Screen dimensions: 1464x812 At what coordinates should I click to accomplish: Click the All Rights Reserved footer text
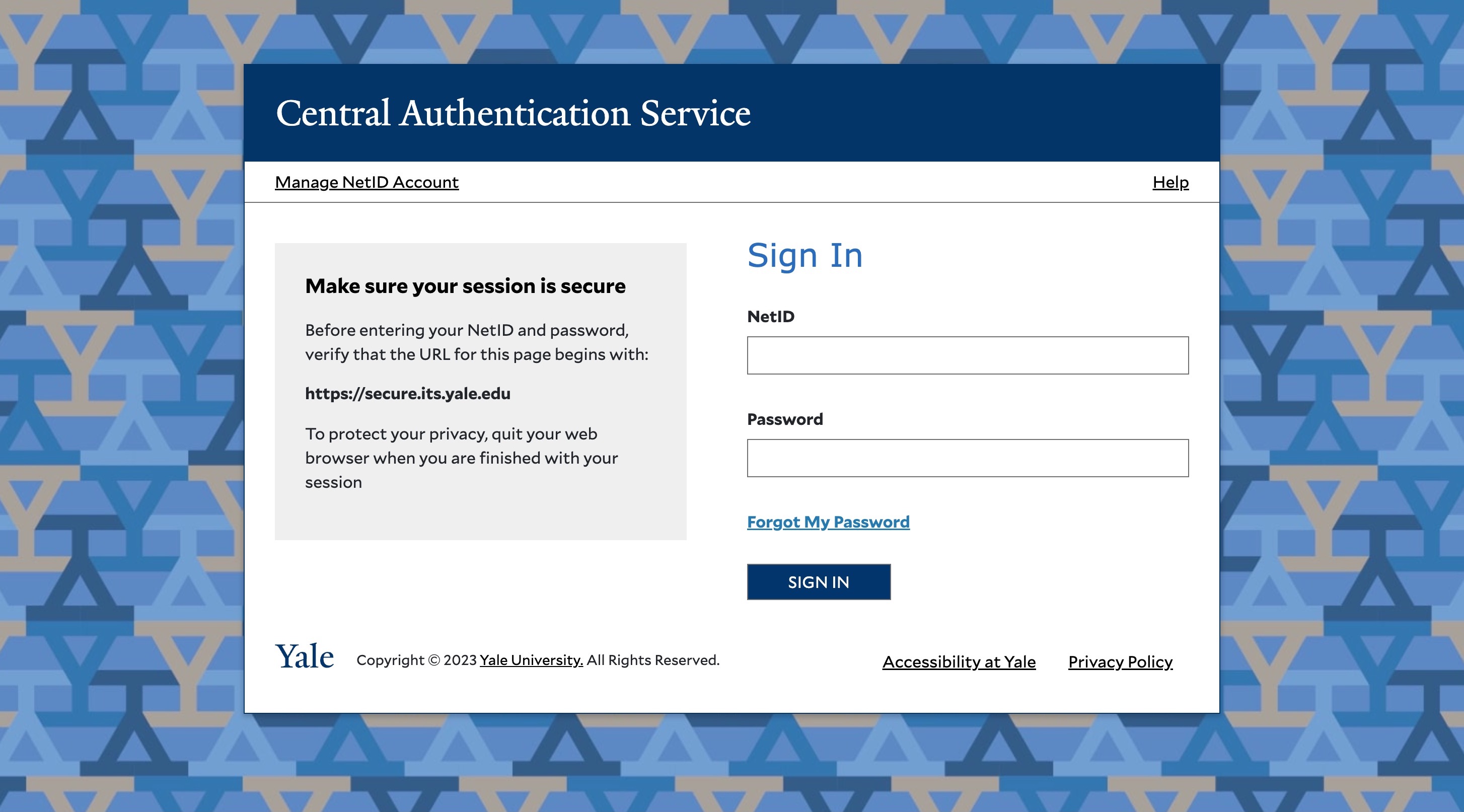(651, 660)
